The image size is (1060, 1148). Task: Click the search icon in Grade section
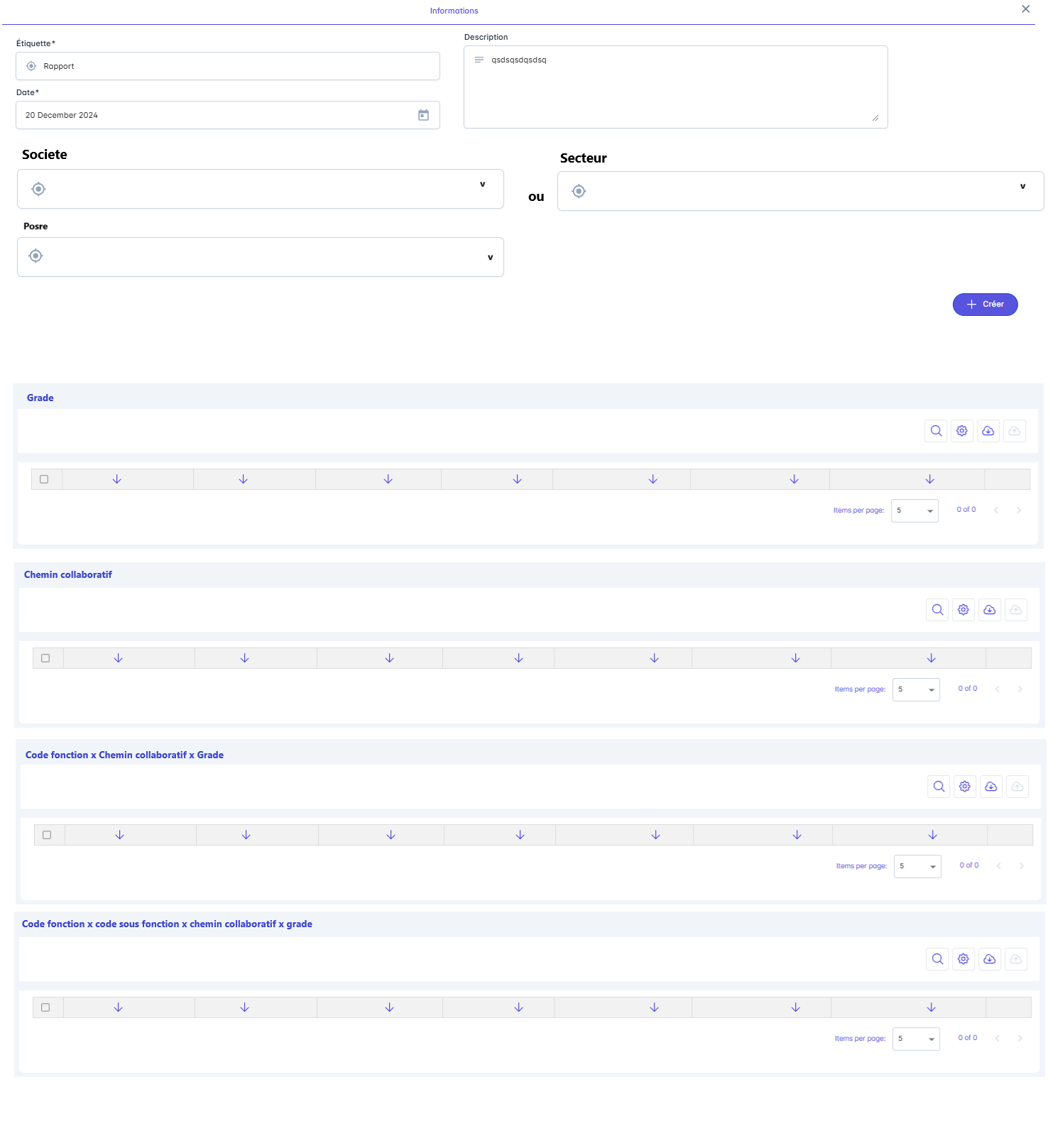point(936,431)
